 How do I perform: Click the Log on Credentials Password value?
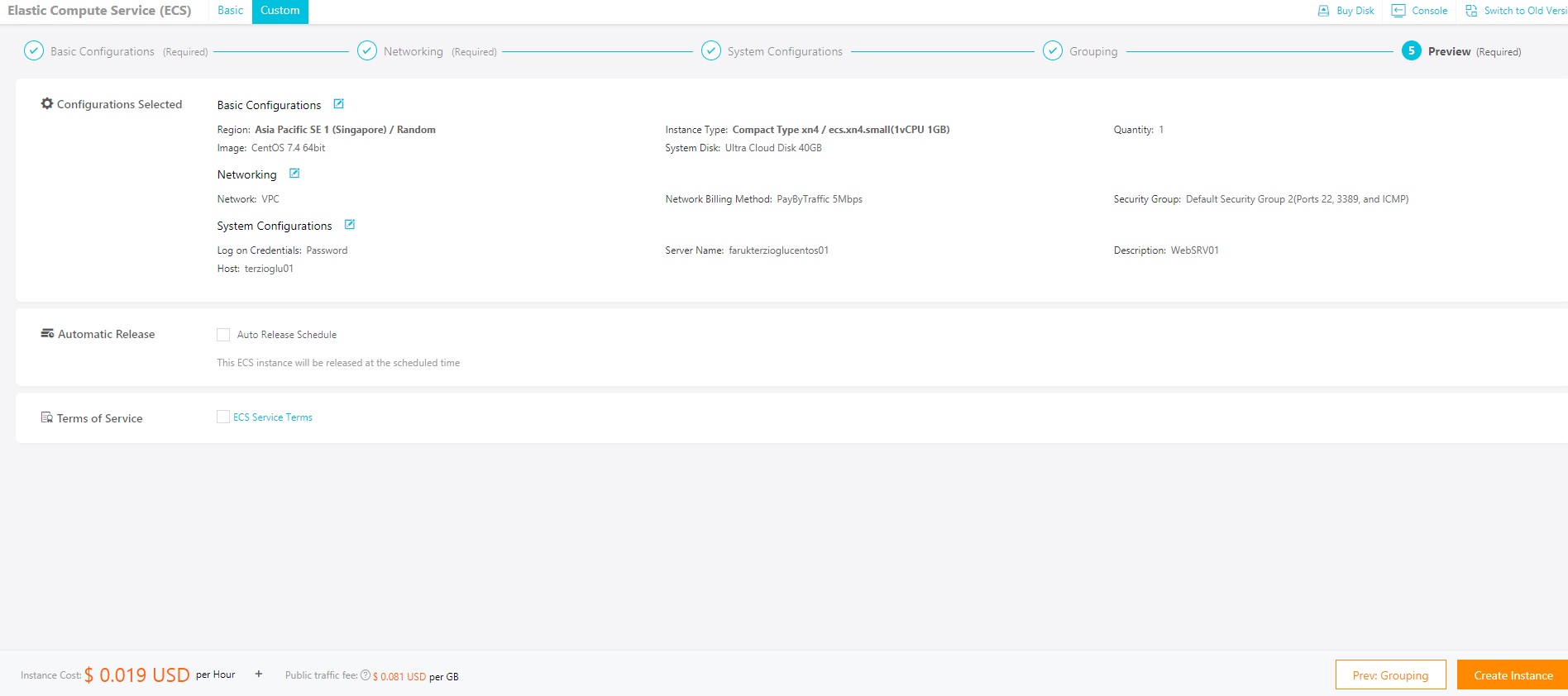(327, 250)
